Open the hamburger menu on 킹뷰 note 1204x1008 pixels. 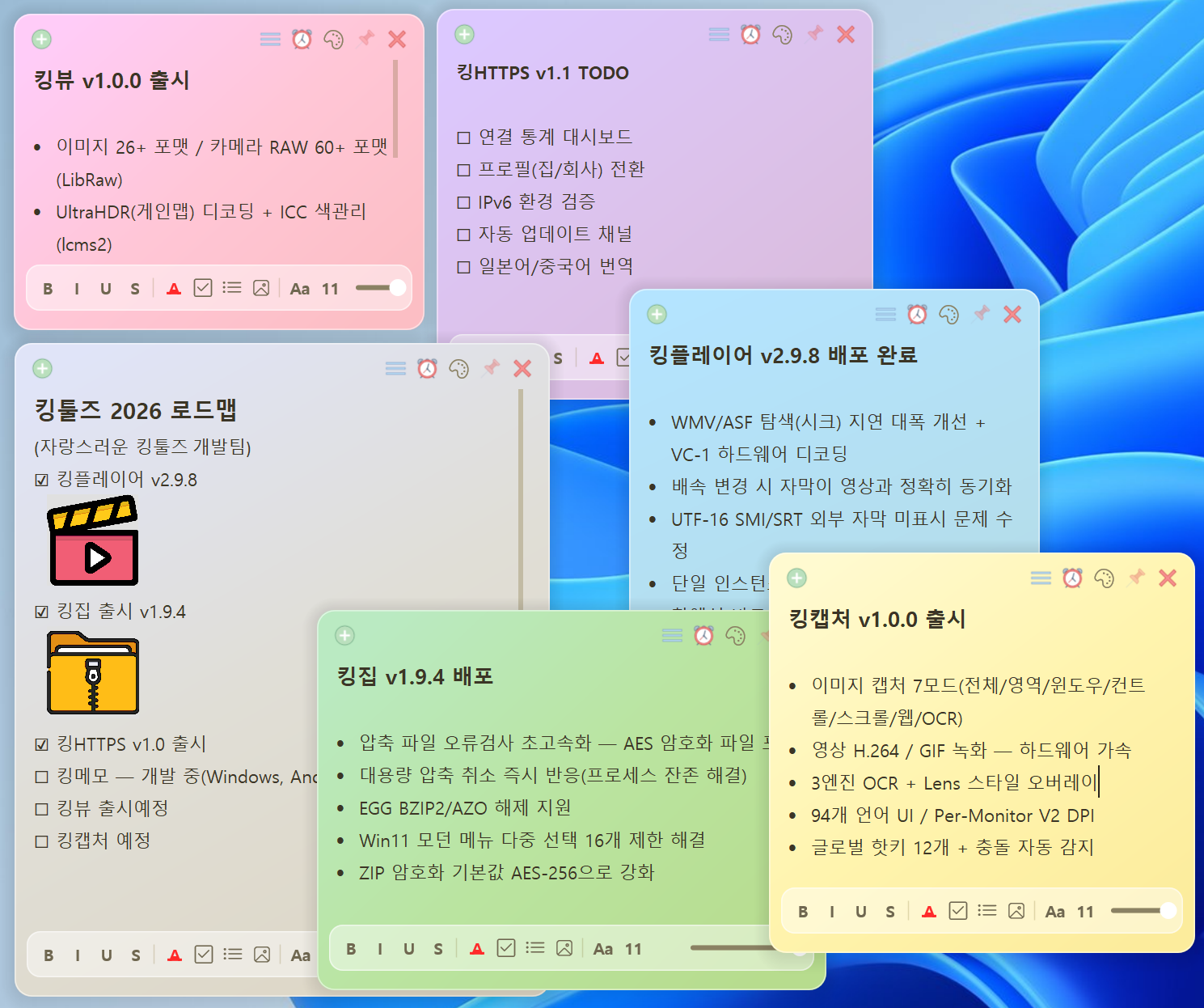tap(270, 39)
